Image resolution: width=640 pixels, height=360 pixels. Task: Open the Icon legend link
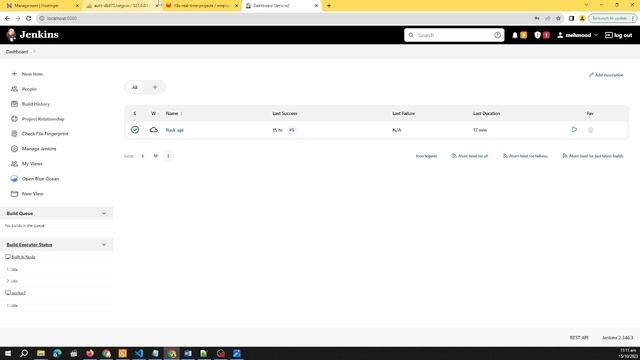426,156
